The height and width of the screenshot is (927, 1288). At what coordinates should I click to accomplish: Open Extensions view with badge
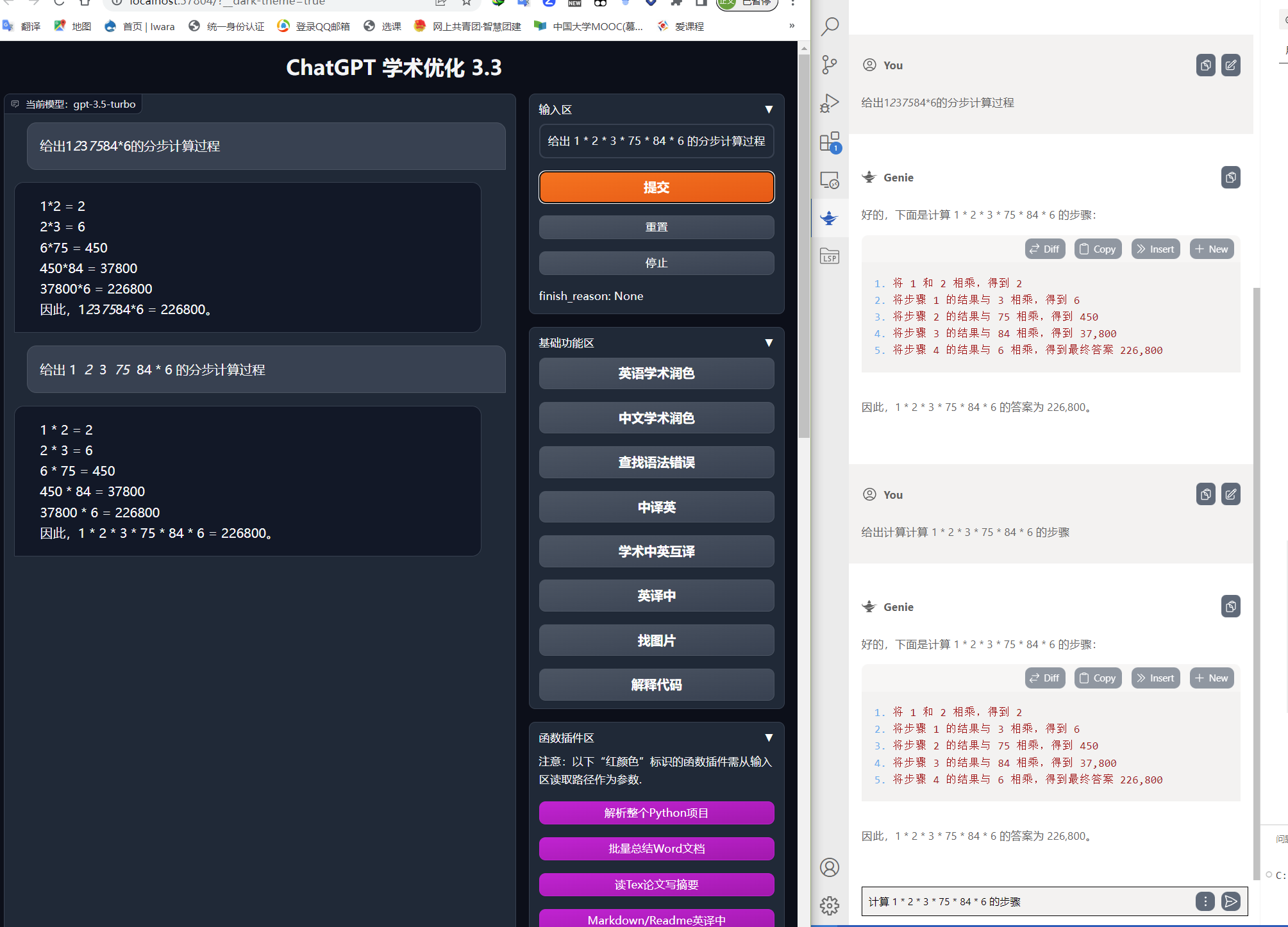click(830, 142)
